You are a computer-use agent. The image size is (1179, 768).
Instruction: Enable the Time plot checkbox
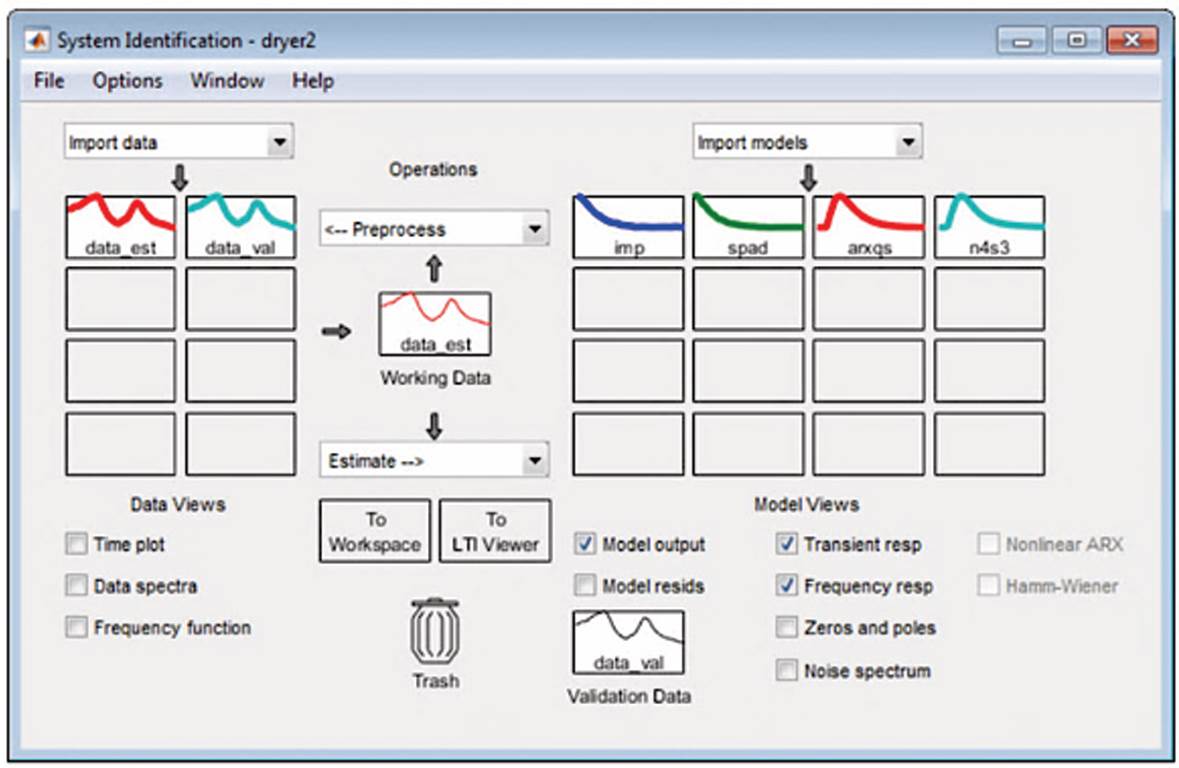(77, 545)
